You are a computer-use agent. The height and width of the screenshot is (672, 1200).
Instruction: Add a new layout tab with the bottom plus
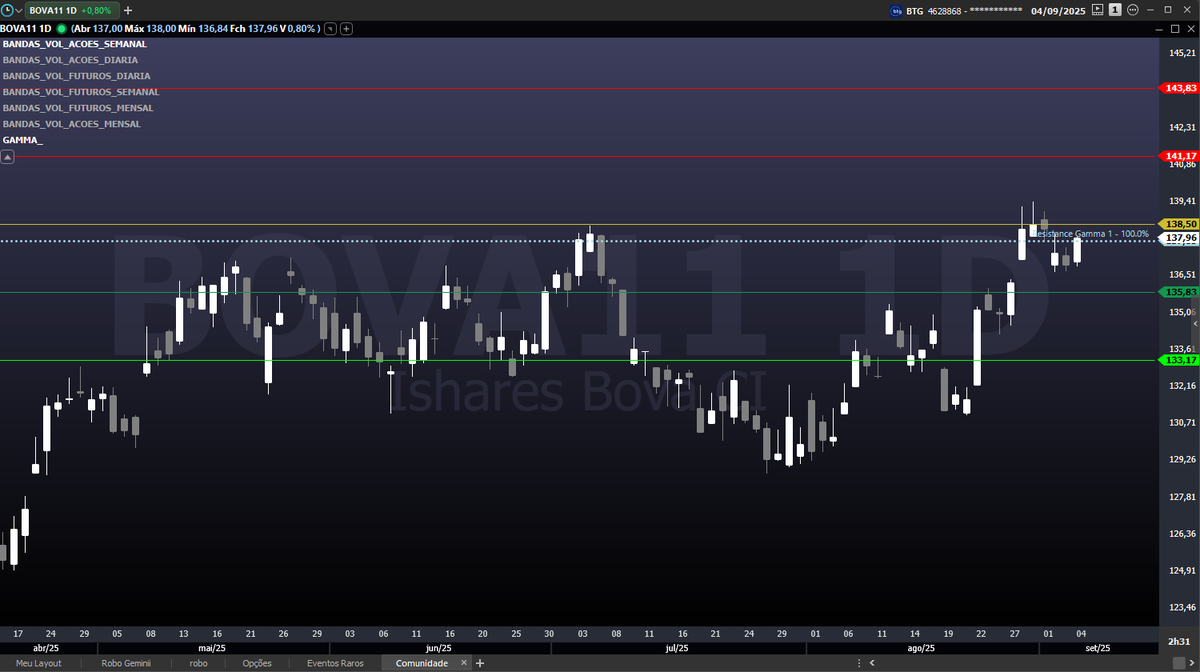tap(480, 663)
